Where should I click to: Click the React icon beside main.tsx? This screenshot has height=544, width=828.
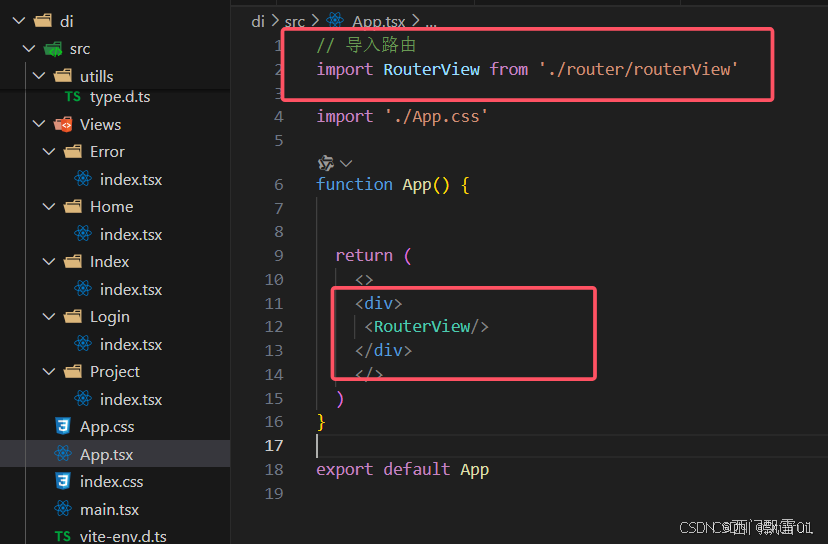pyautogui.click(x=63, y=509)
